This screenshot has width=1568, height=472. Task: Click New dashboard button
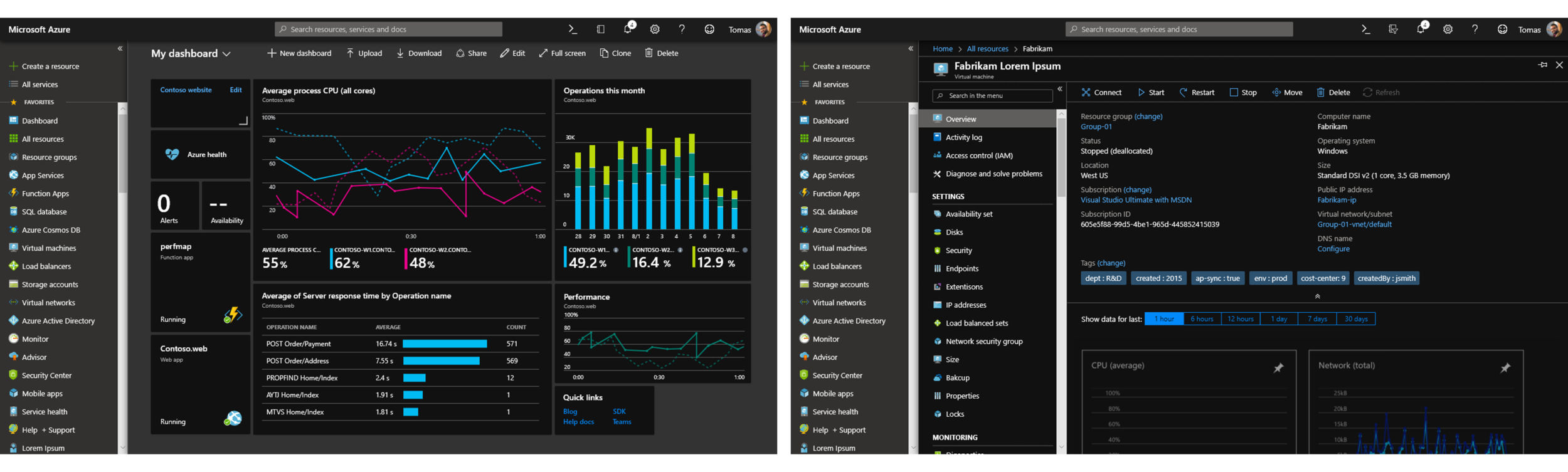tap(299, 53)
